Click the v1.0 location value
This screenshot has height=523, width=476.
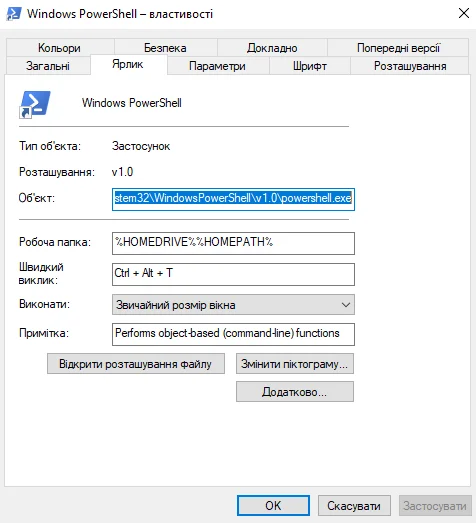(122, 172)
